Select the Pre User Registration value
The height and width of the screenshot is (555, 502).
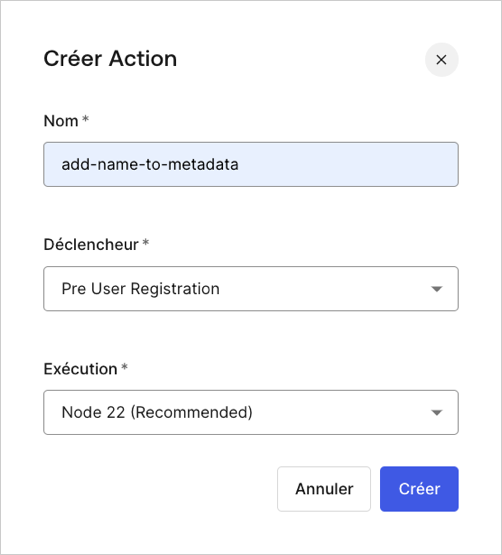141,288
